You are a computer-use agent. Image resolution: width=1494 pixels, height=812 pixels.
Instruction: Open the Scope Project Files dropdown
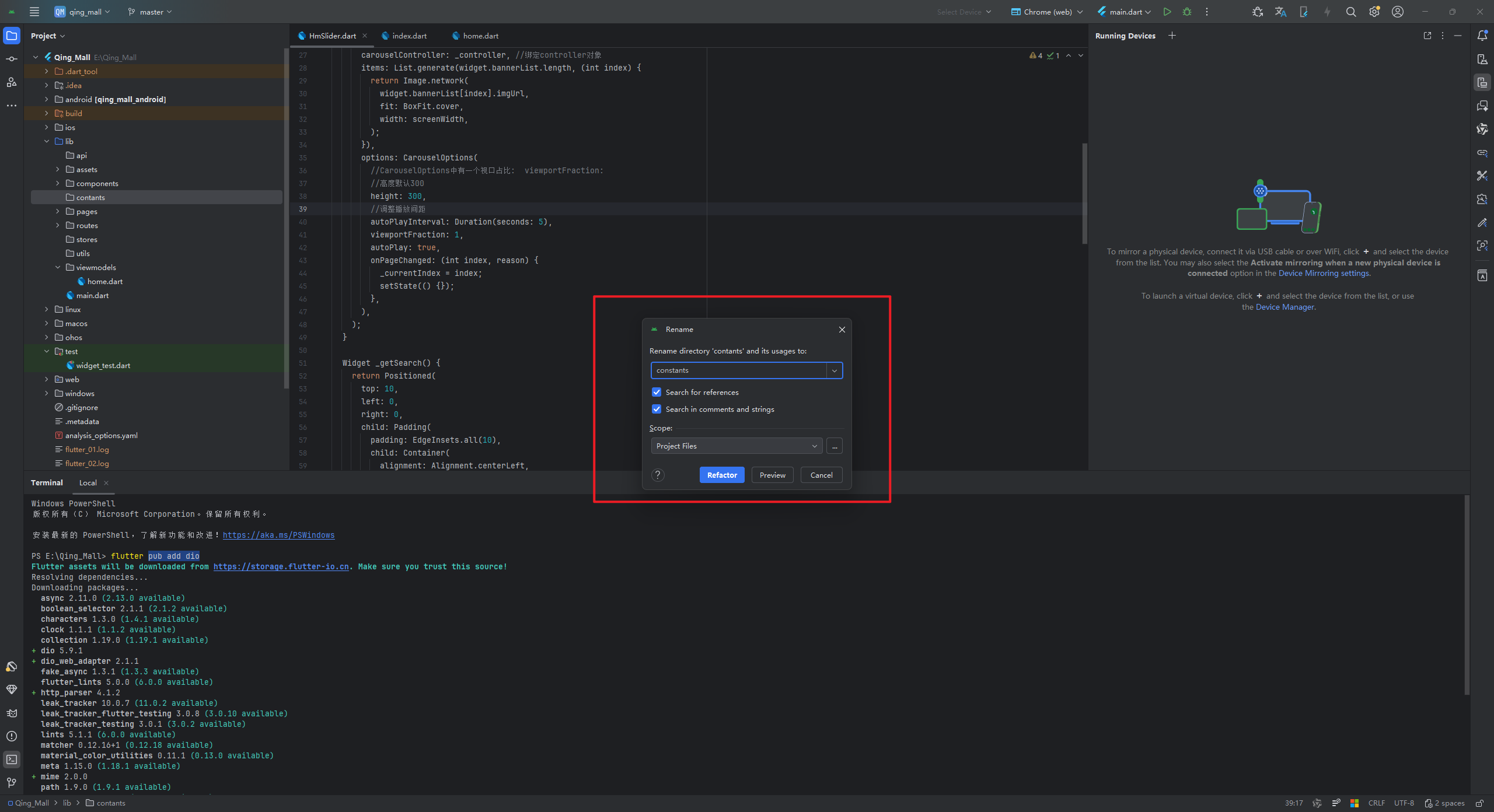pos(736,446)
